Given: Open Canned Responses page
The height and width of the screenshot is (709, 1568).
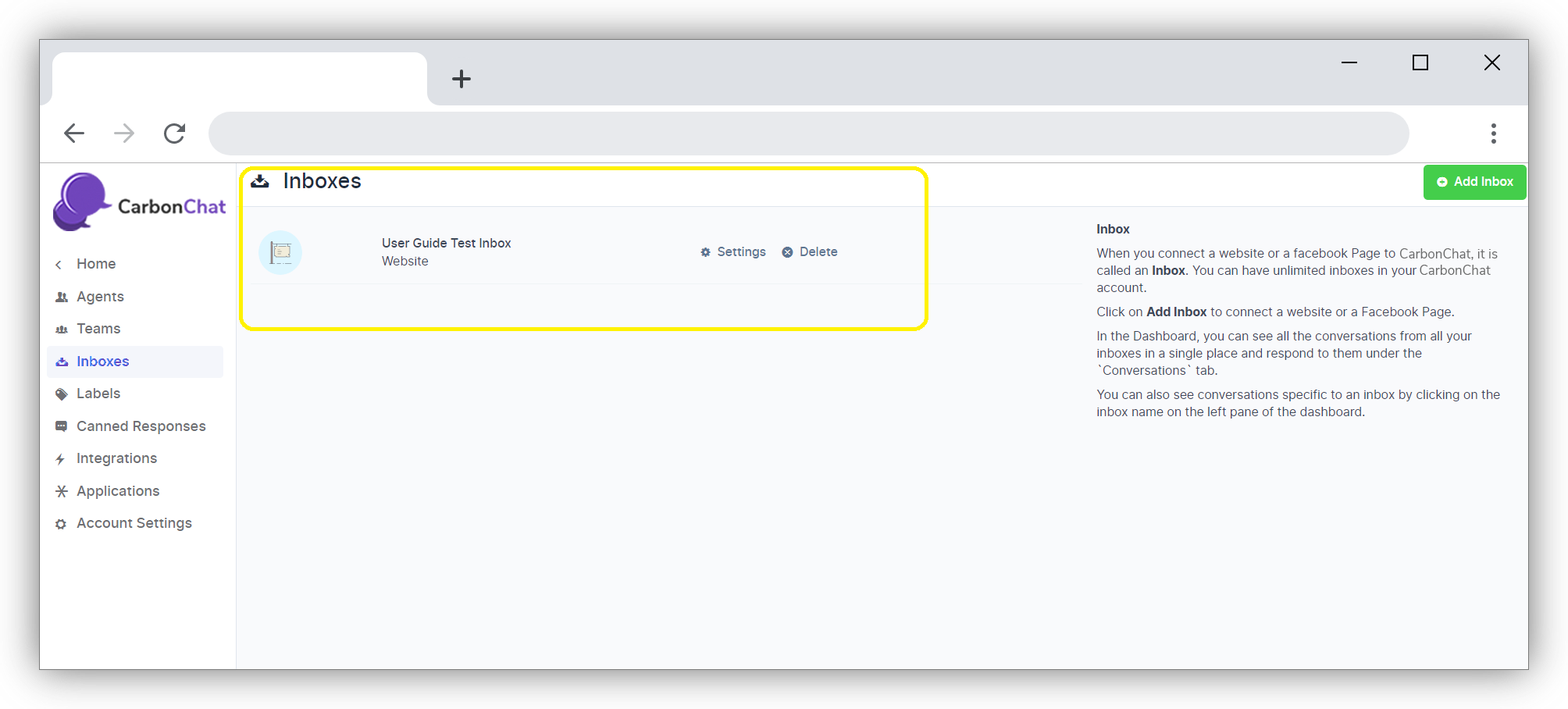Looking at the screenshot, I should click(x=141, y=426).
